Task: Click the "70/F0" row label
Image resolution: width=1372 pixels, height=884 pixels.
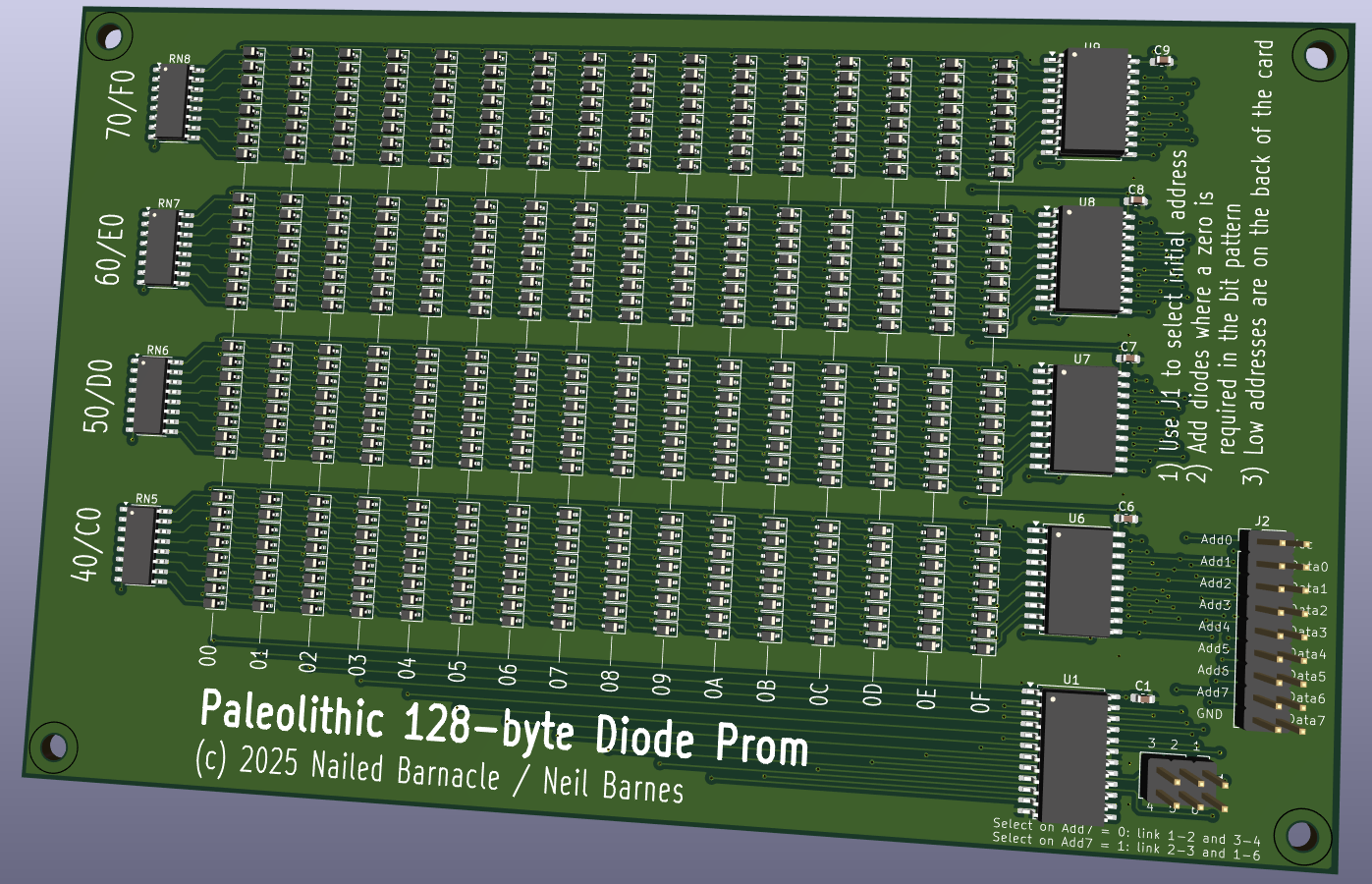Action: point(122,102)
